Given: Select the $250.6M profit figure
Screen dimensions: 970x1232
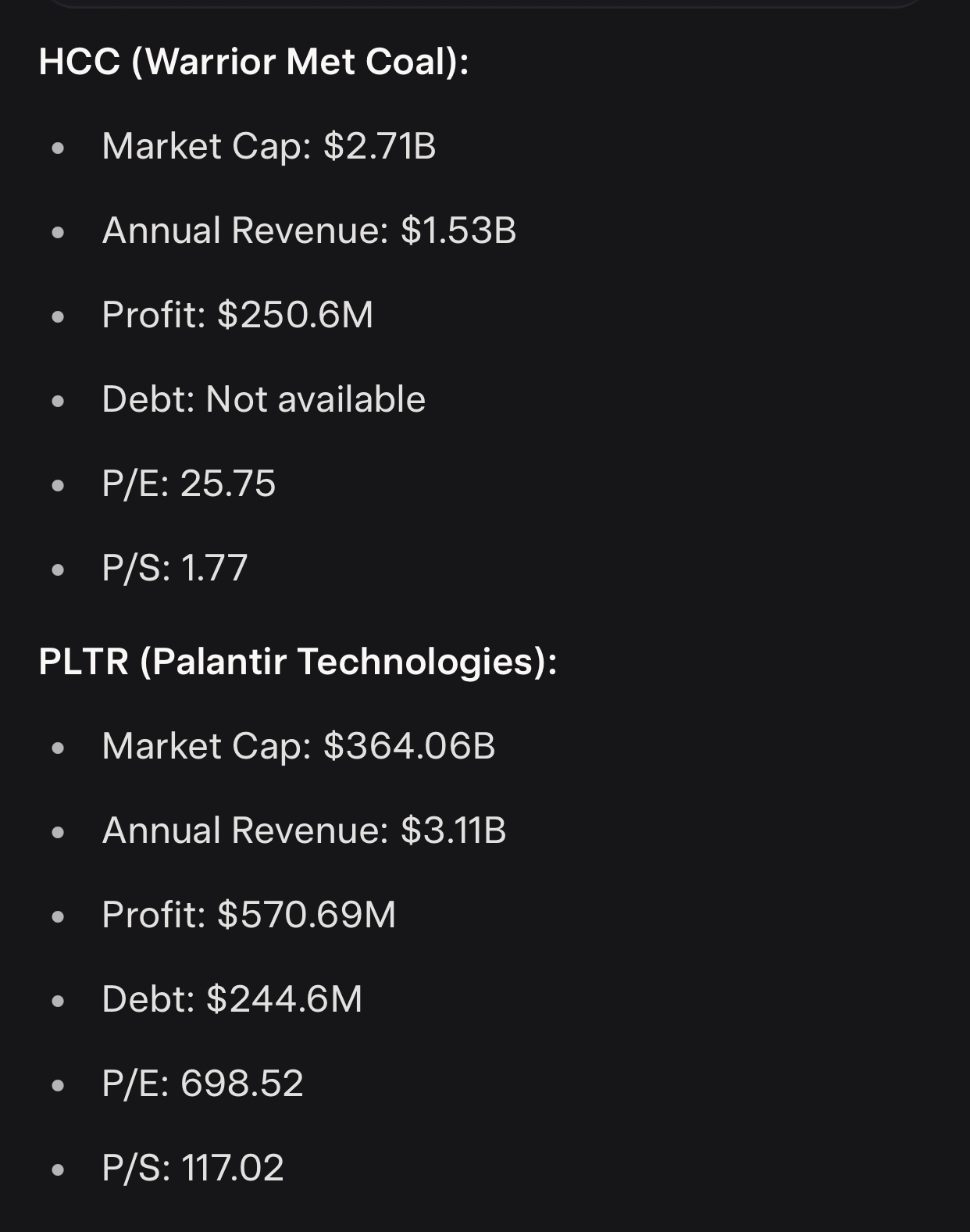Looking at the screenshot, I should [296, 315].
